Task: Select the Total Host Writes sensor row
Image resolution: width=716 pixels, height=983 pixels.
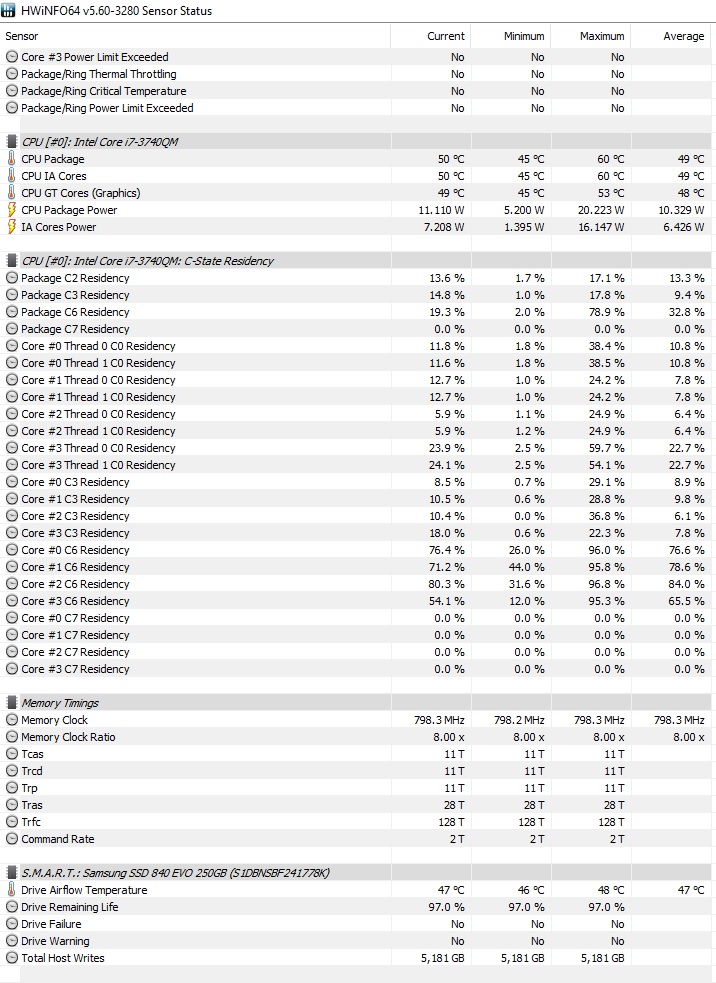Action: pos(356,958)
